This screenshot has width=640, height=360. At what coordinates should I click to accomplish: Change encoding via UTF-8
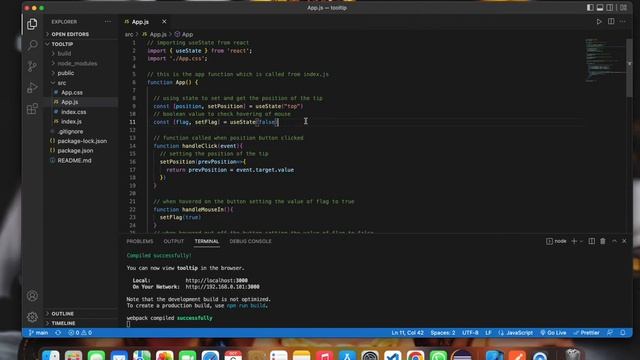click(x=470, y=333)
